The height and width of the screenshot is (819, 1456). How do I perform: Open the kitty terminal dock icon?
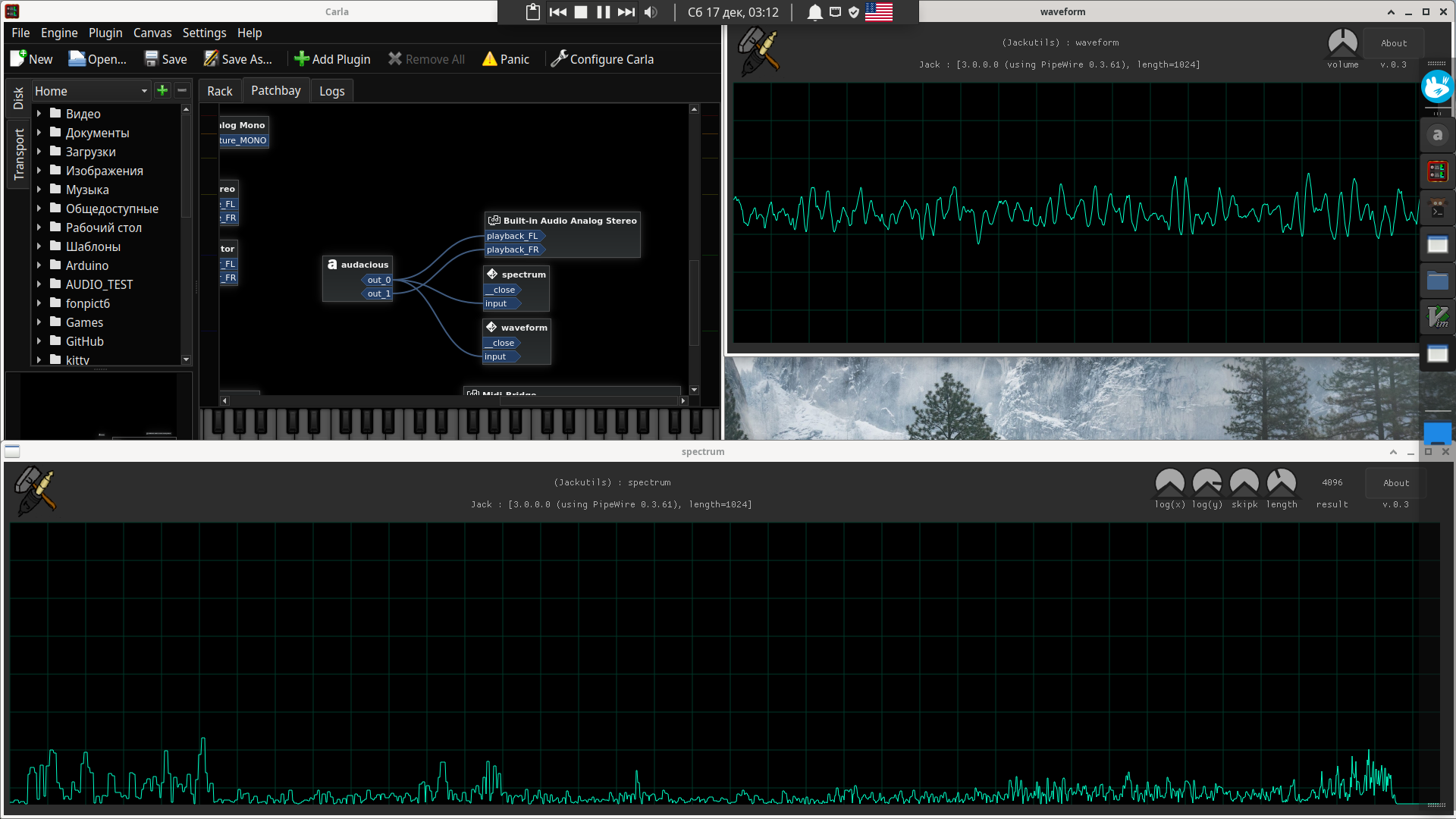1437,209
